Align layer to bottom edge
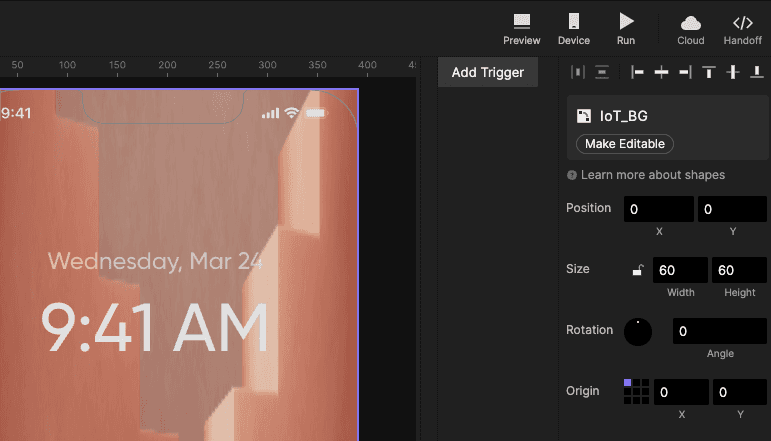The width and height of the screenshot is (771, 441). (757, 72)
